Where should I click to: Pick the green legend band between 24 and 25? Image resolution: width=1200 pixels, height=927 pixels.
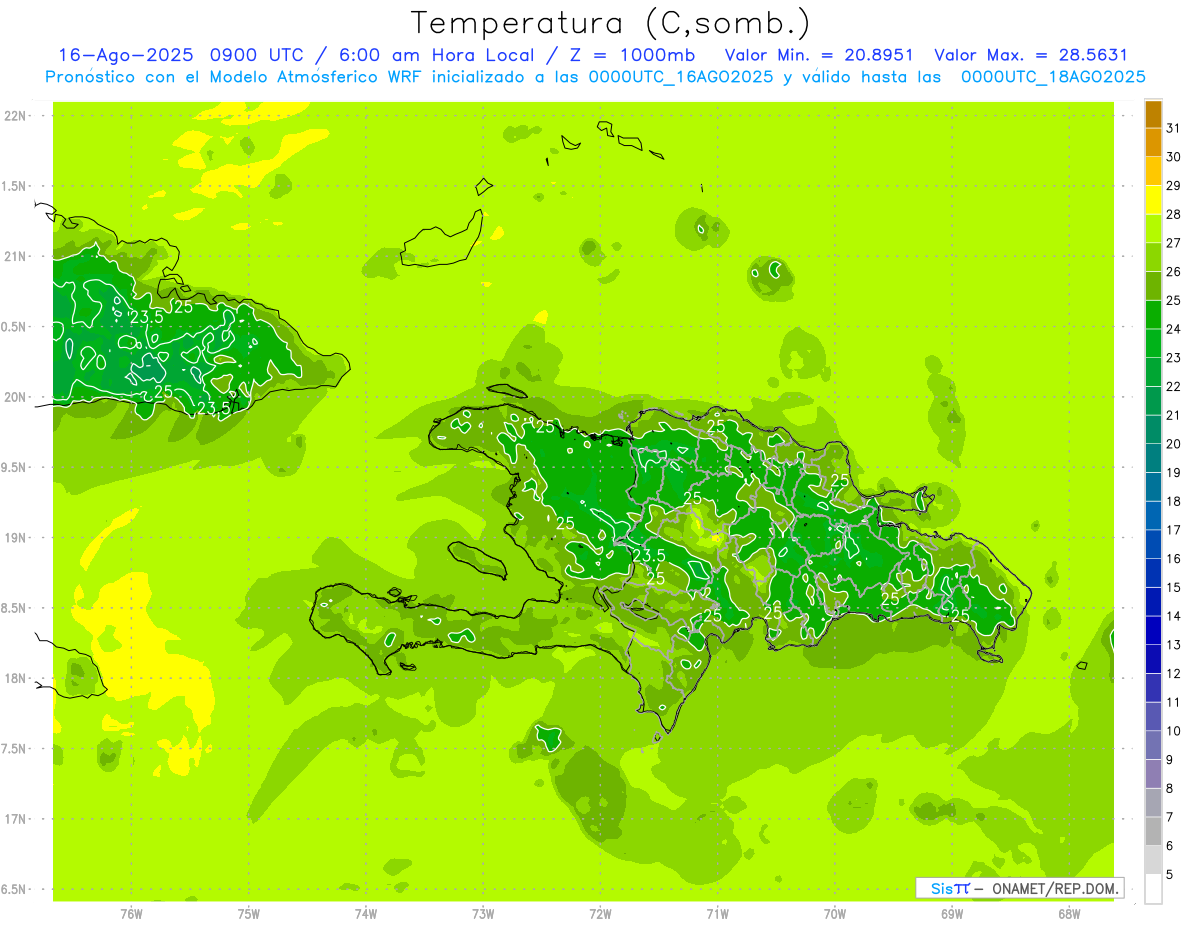1153,315
